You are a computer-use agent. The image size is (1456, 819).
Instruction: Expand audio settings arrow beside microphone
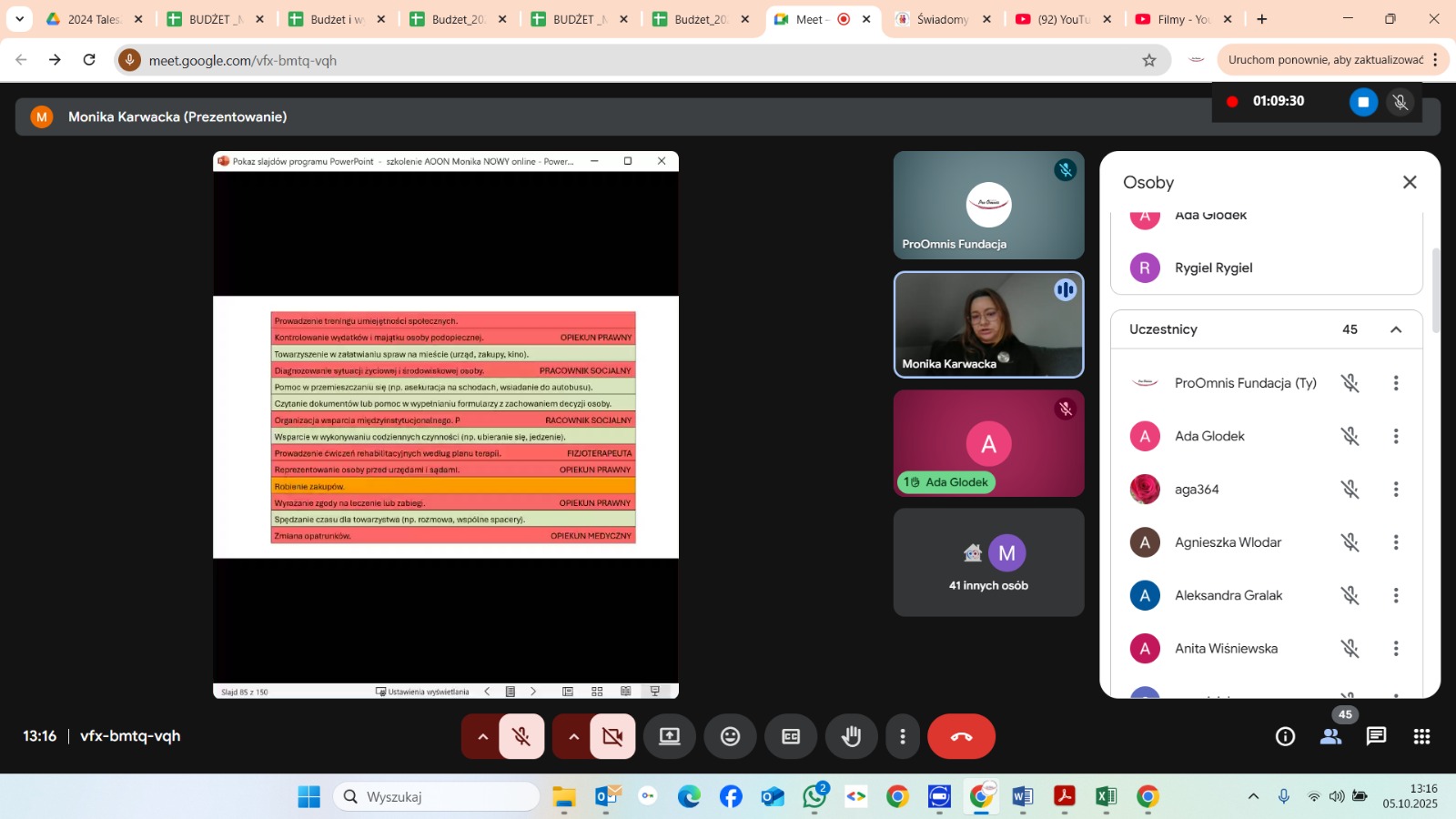pyautogui.click(x=482, y=736)
